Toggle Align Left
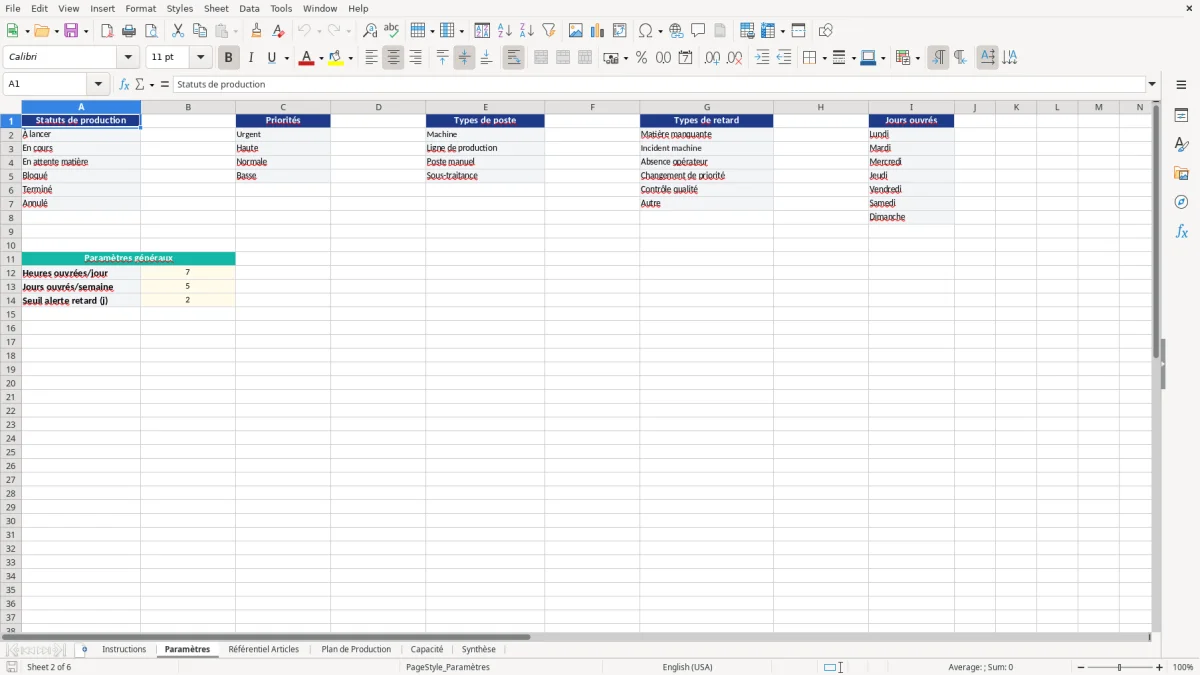This screenshot has width=1200, height=675. click(371, 58)
